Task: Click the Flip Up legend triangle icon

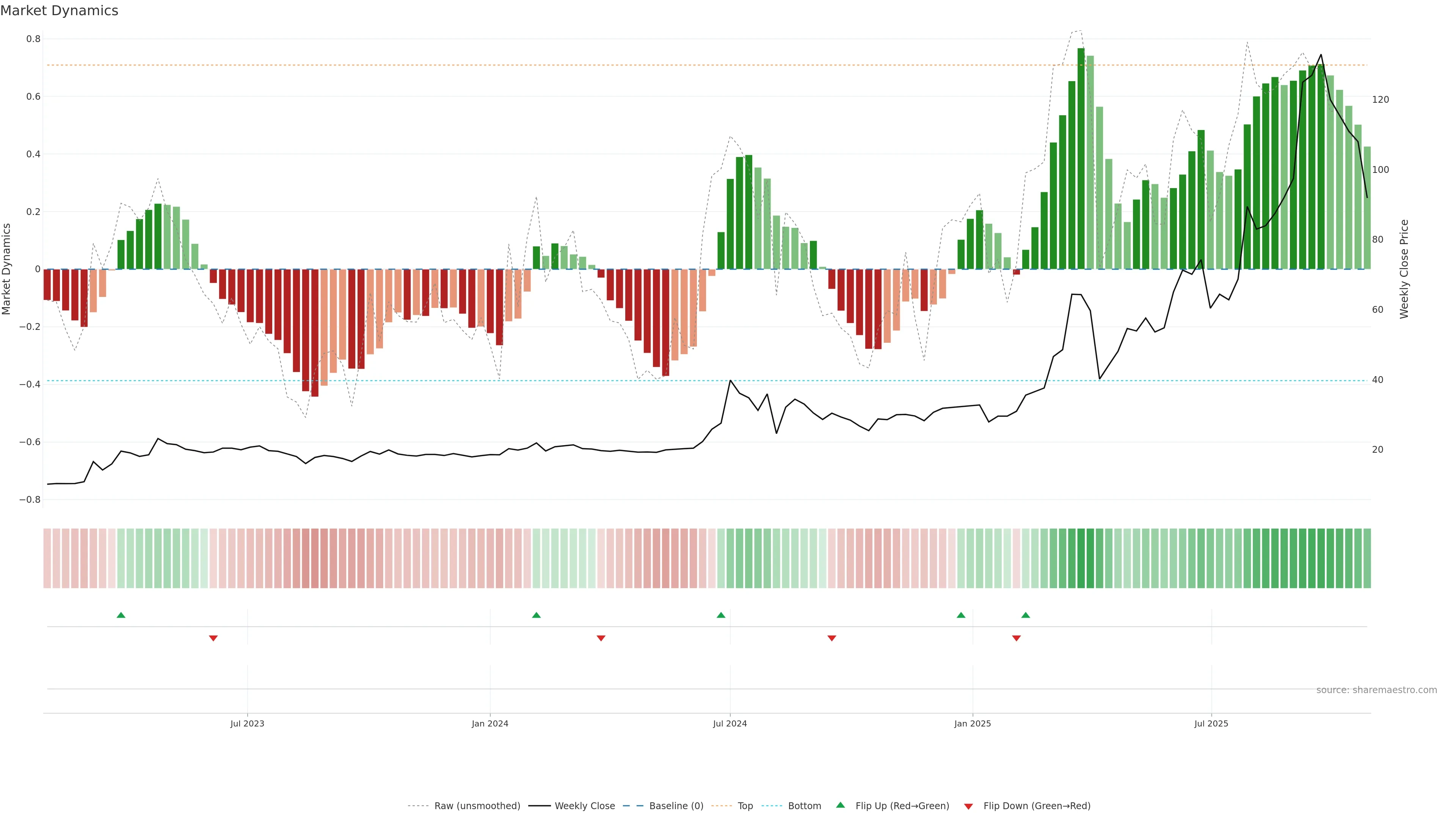Action: tap(841, 805)
